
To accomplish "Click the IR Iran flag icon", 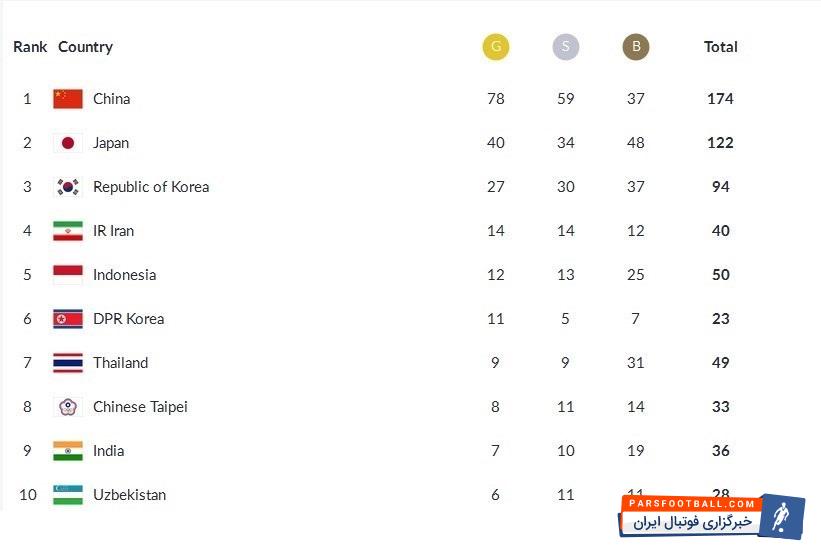I will tap(68, 231).
